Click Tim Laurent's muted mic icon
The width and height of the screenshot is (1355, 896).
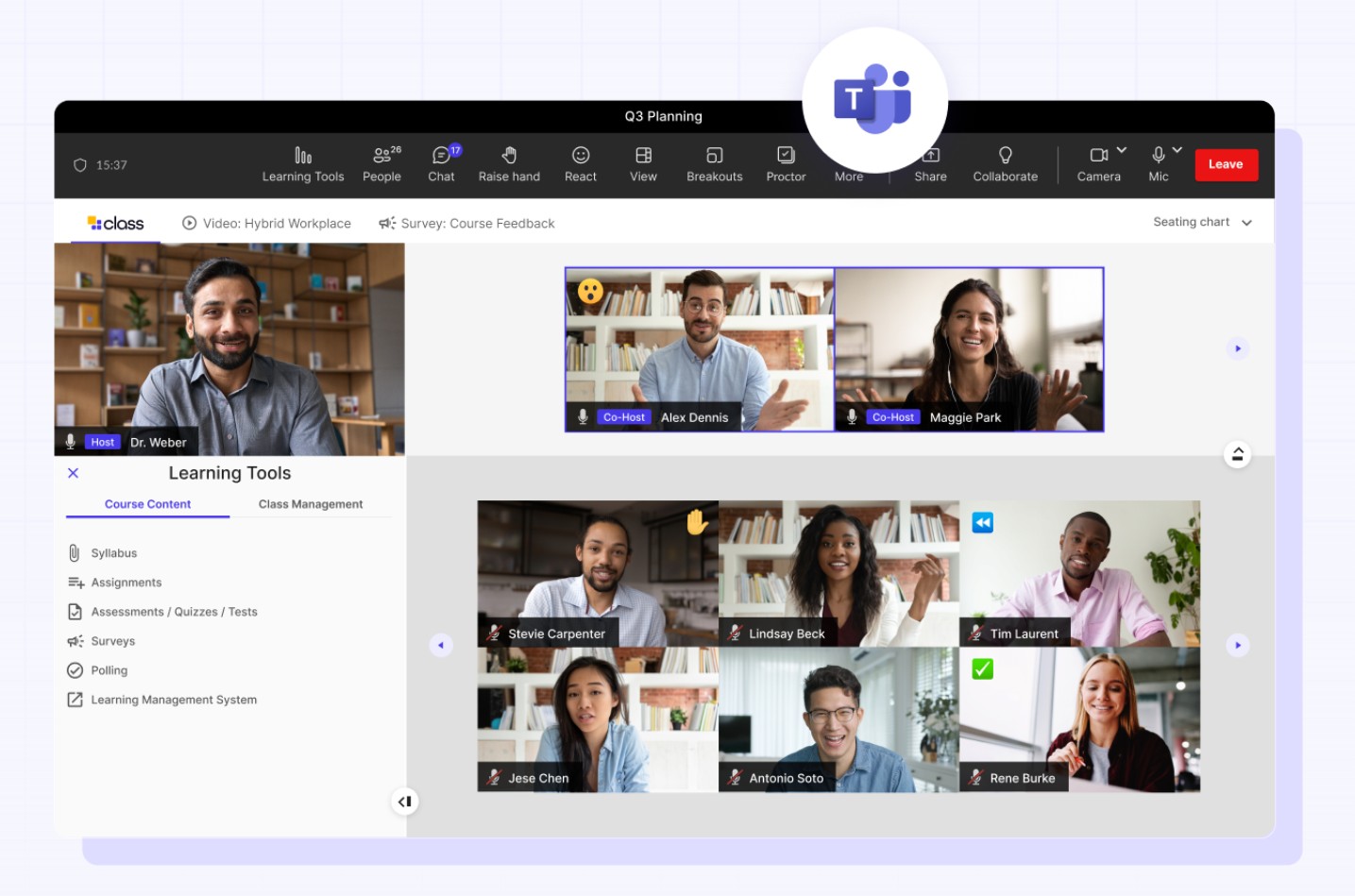[976, 634]
